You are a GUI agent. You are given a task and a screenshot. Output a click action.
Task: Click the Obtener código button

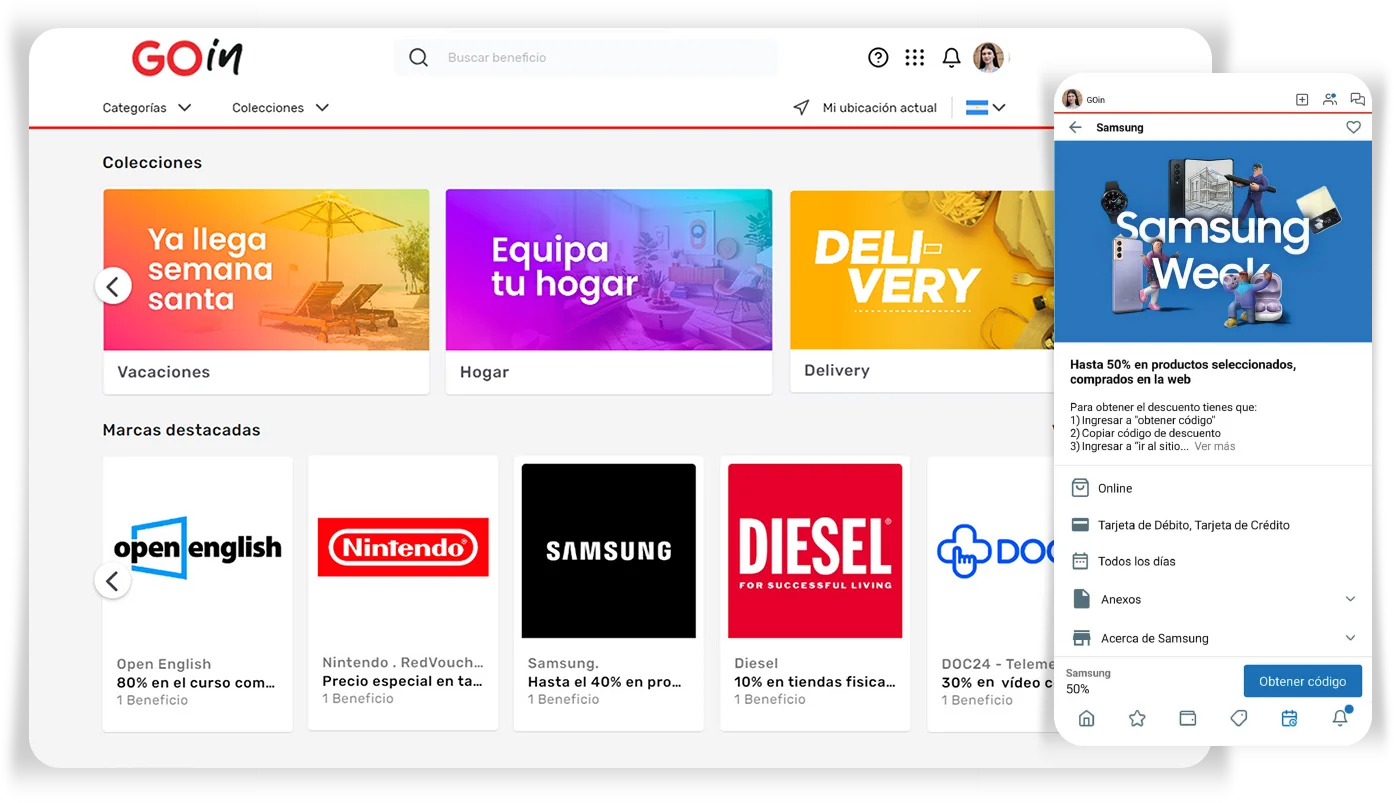click(x=1303, y=681)
